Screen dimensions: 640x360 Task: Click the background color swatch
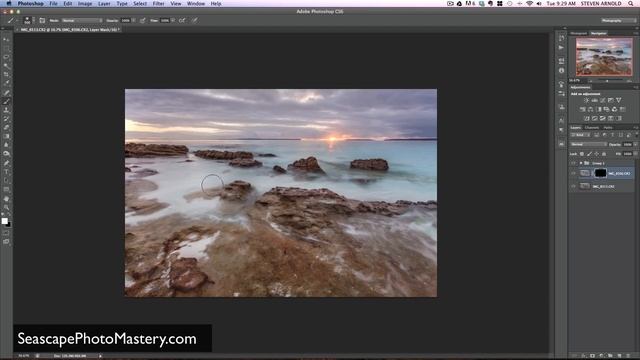[9, 224]
